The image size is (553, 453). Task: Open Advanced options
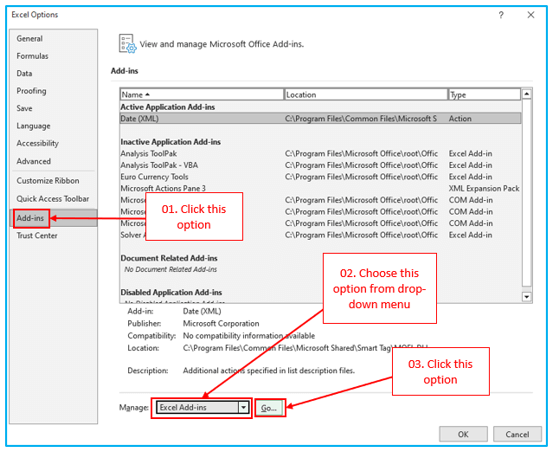tap(34, 161)
